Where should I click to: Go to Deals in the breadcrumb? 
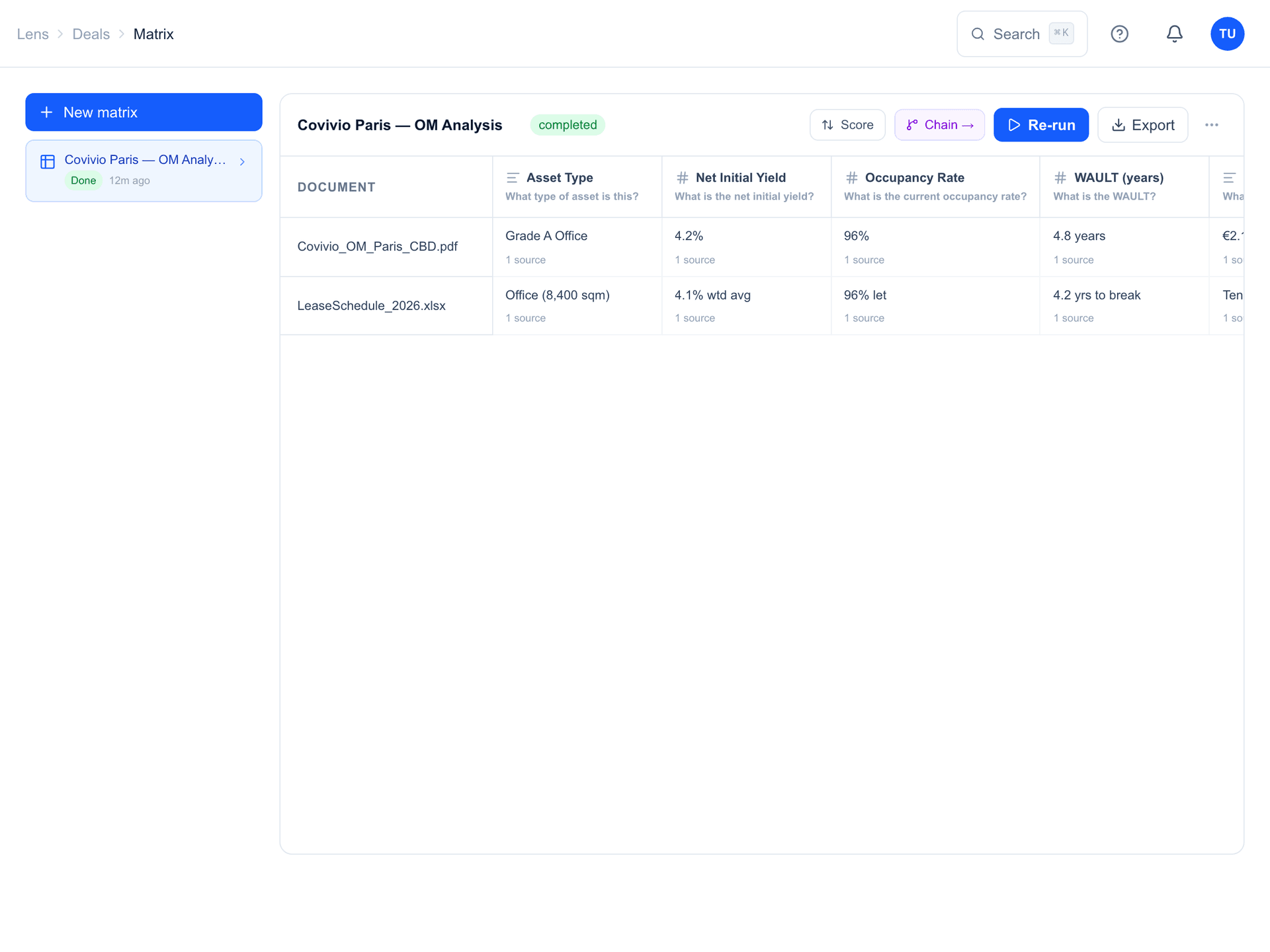pos(91,34)
